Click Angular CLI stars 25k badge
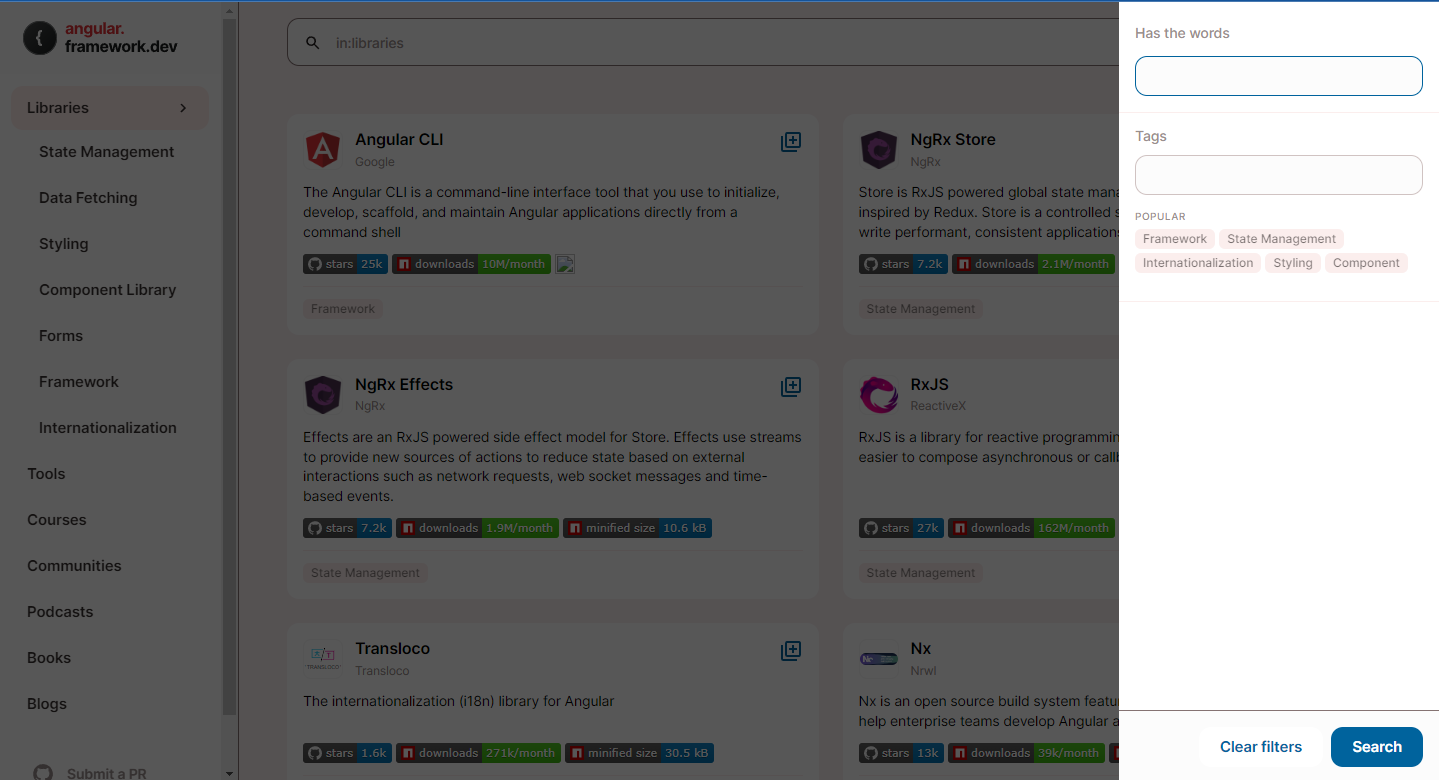Screen dimensions: 1439x780 click(x=345, y=264)
